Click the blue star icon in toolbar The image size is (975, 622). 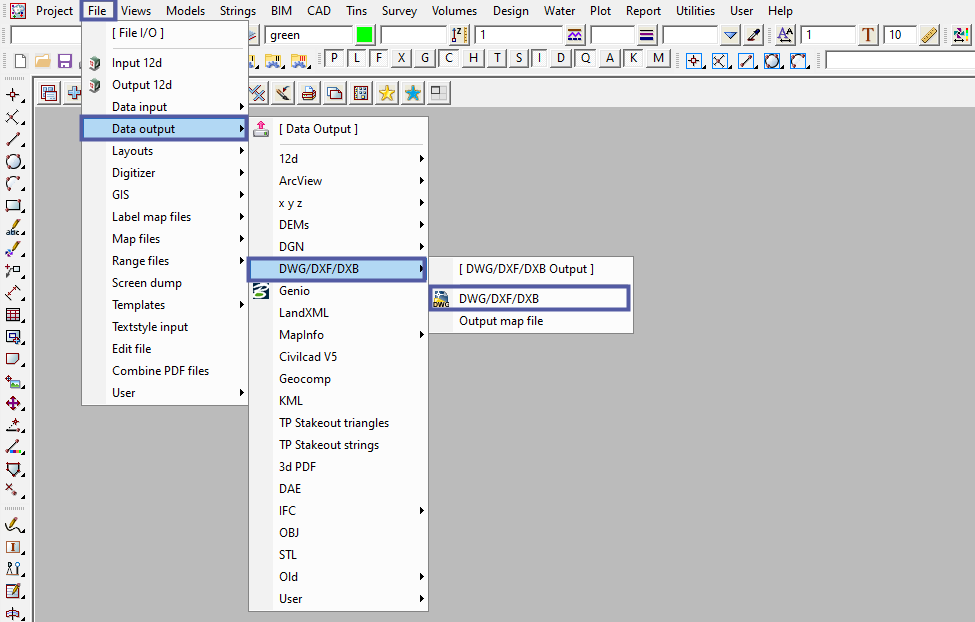coord(412,93)
